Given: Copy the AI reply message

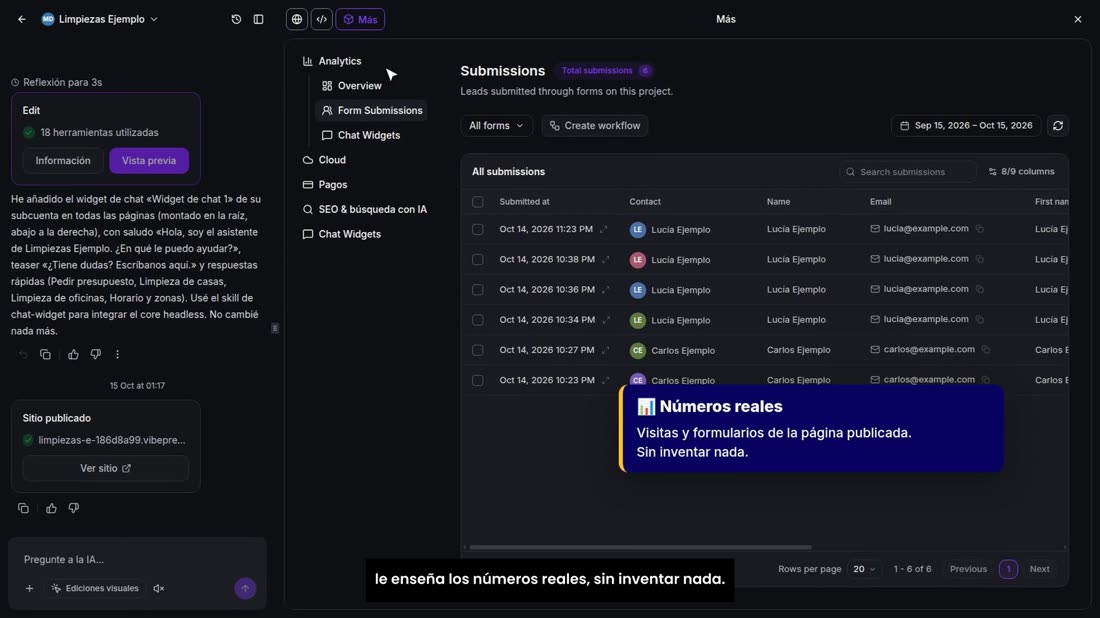Looking at the screenshot, I should coord(46,355).
